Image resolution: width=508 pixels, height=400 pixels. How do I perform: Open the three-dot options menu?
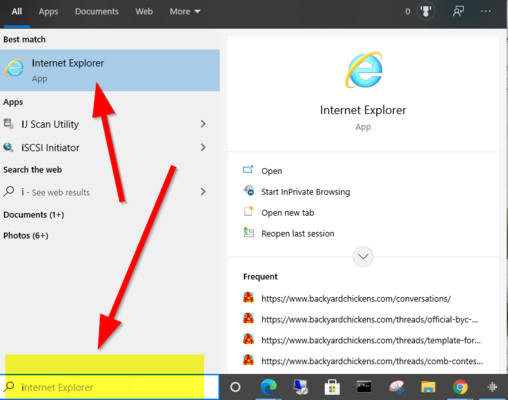486,11
